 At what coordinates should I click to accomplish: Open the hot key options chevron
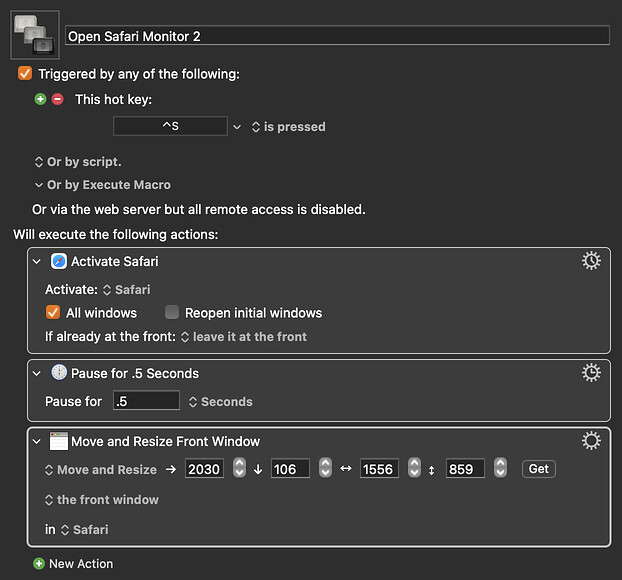237,127
